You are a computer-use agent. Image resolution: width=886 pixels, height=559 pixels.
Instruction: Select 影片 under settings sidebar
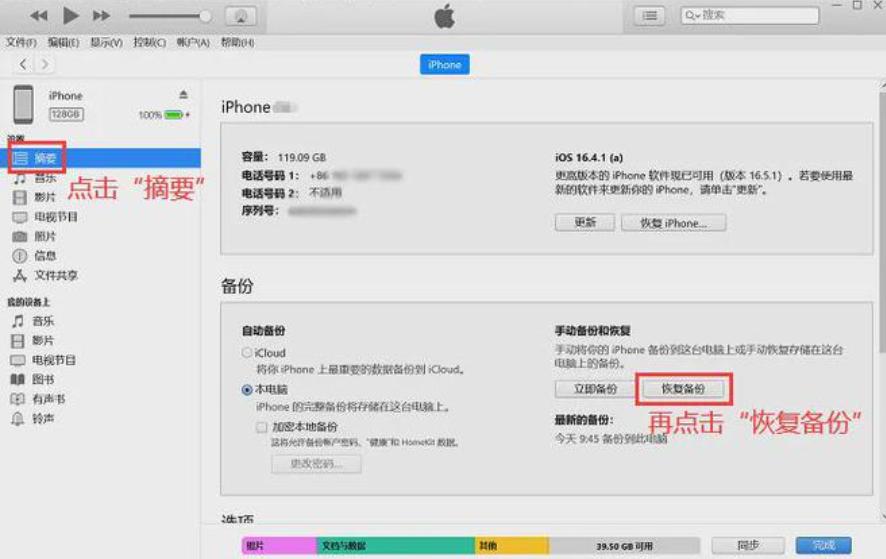point(45,197)
